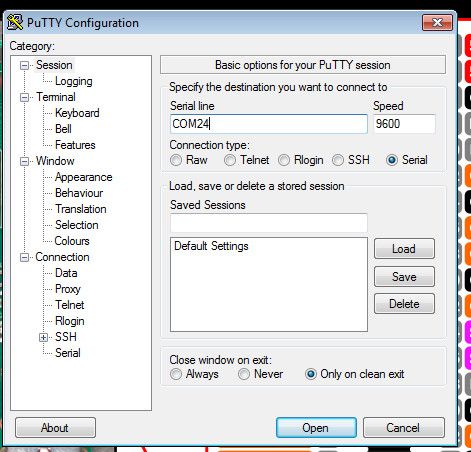Open the Terminal category

coord(56,97)
